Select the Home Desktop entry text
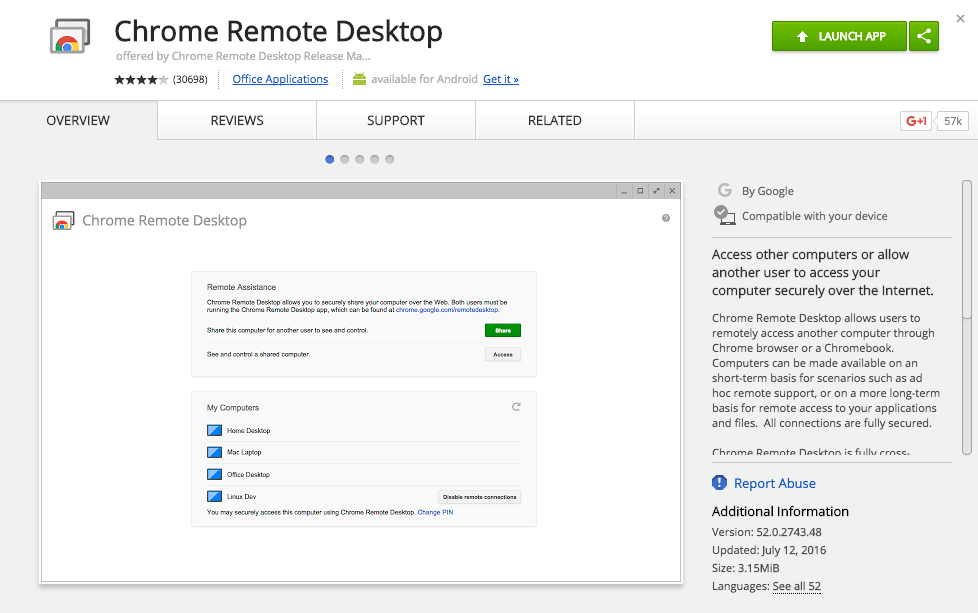 248,431
